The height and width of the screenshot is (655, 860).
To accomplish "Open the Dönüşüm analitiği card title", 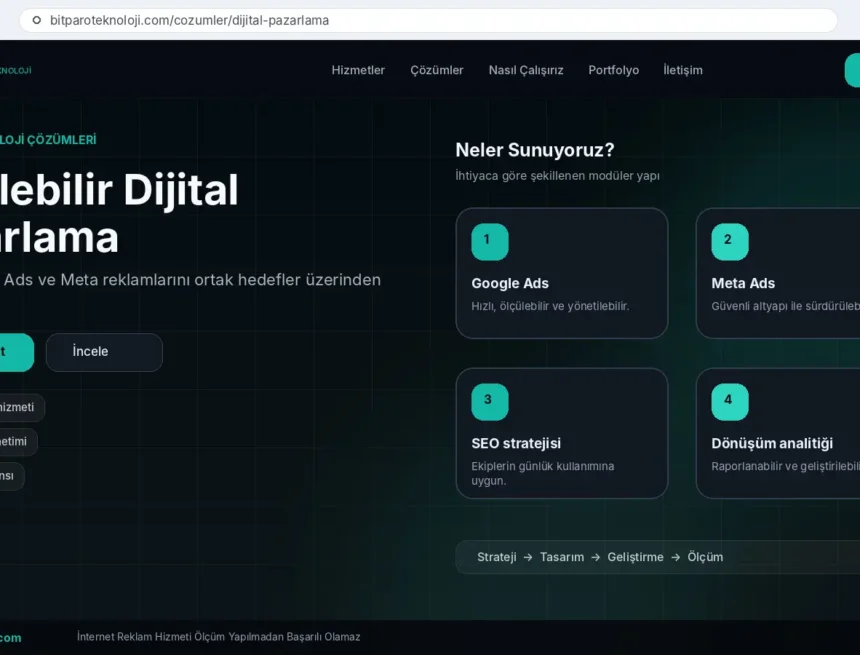I will (772, 443).
